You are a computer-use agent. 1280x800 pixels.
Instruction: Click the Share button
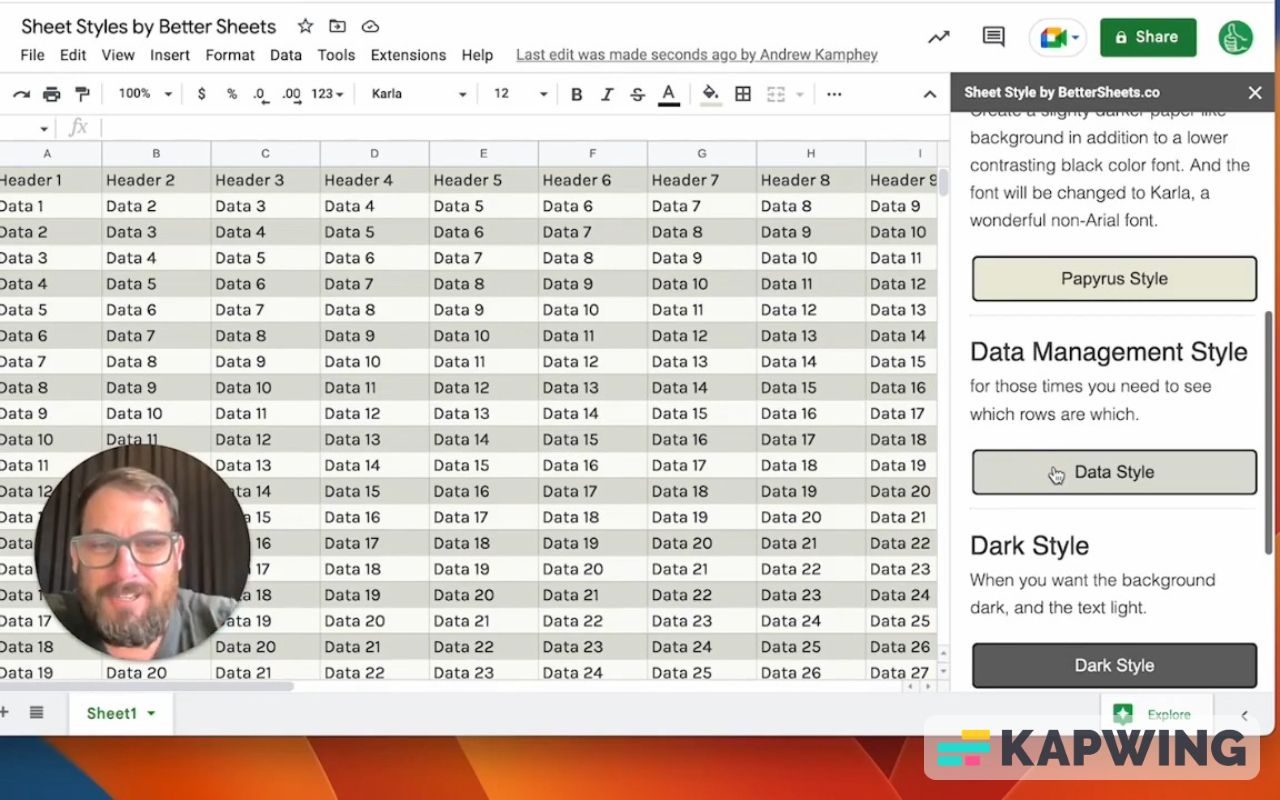[x=1148, y=37]
